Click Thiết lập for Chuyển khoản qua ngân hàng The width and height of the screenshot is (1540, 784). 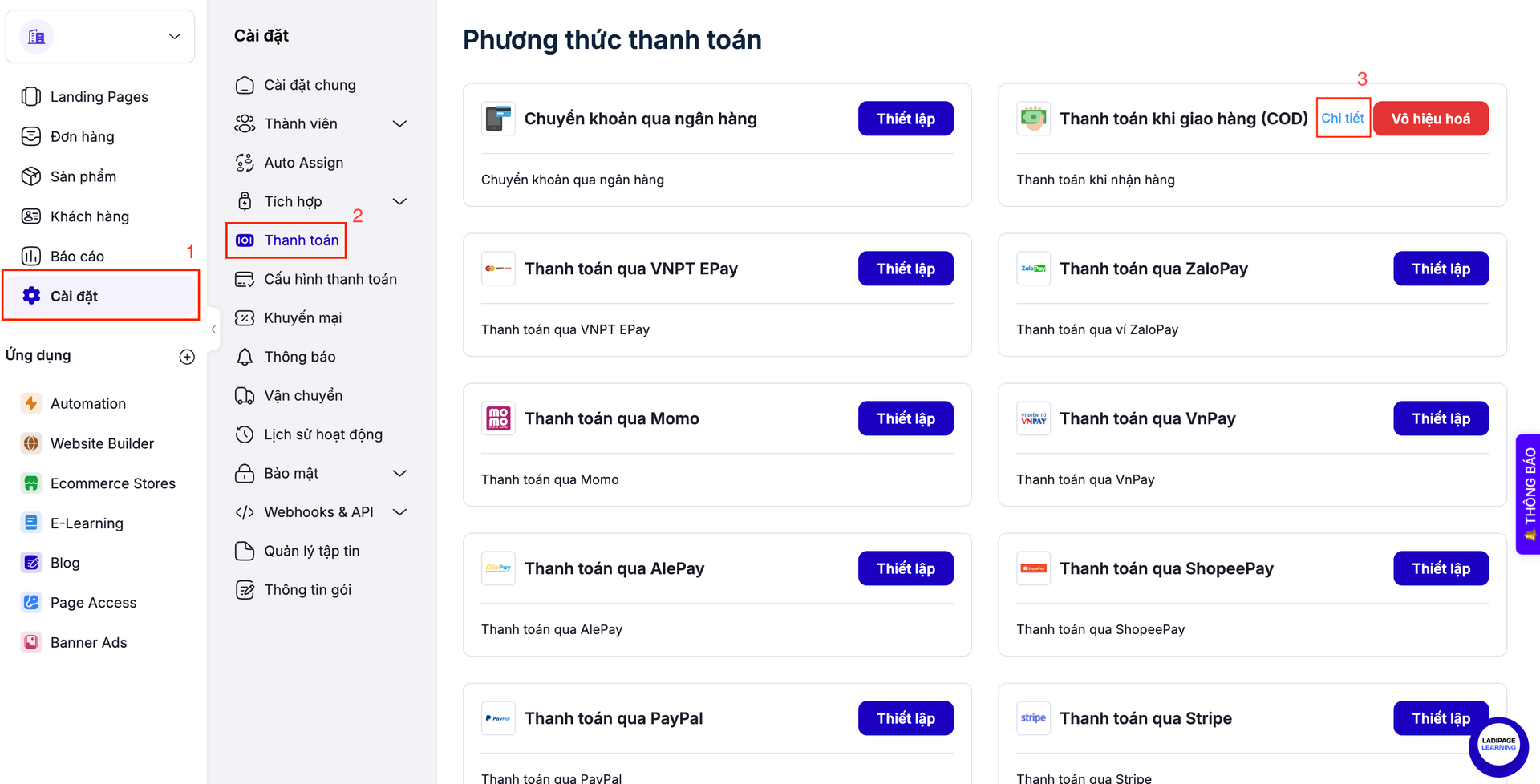[x=906, y=119]
